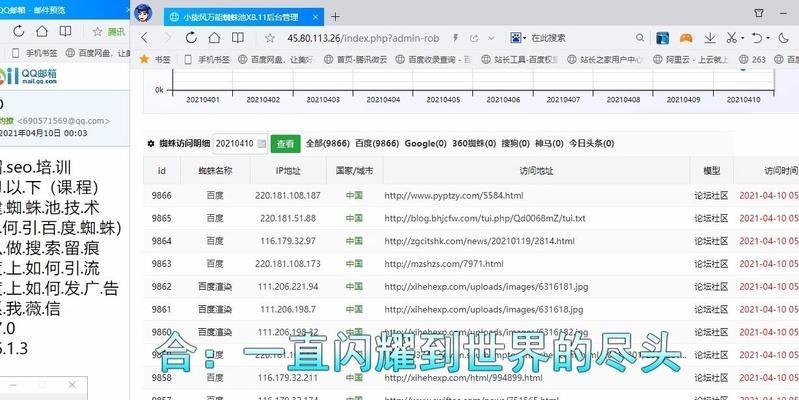Screen dimensions: 799x400
Task: Open the 百度网盘 bookmark in the right browser
Action: [x=275, y=60]
